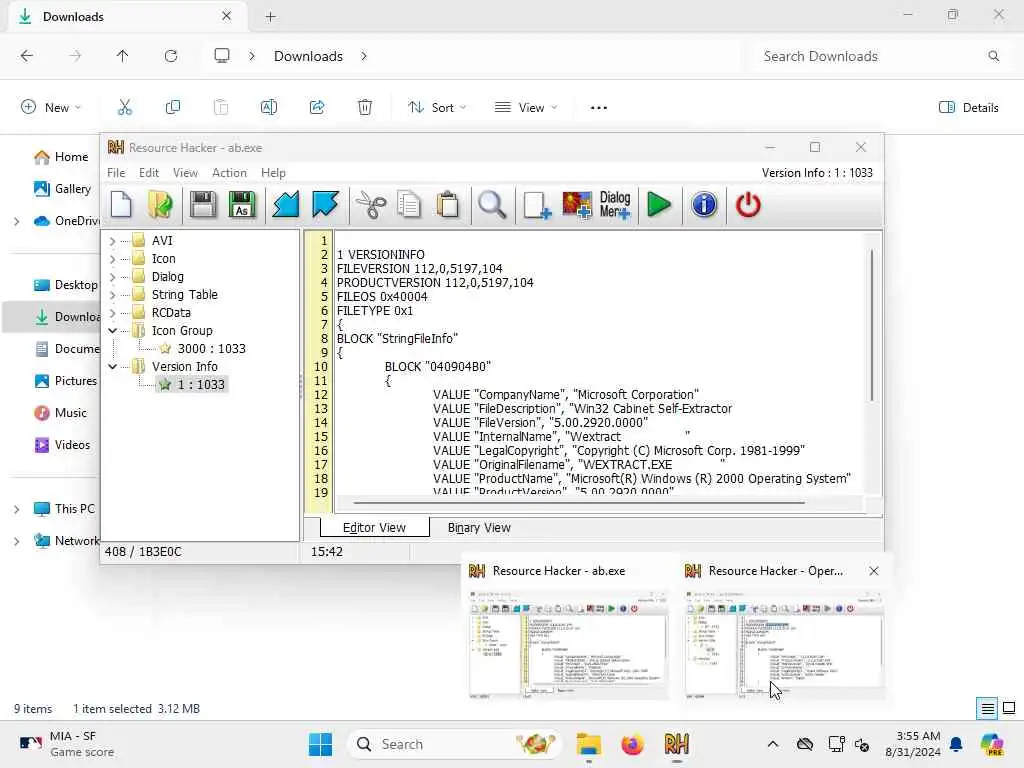Screen dimensions: 1024x768
Task: Open Music folder in sidebar
Action: [60, 413]
